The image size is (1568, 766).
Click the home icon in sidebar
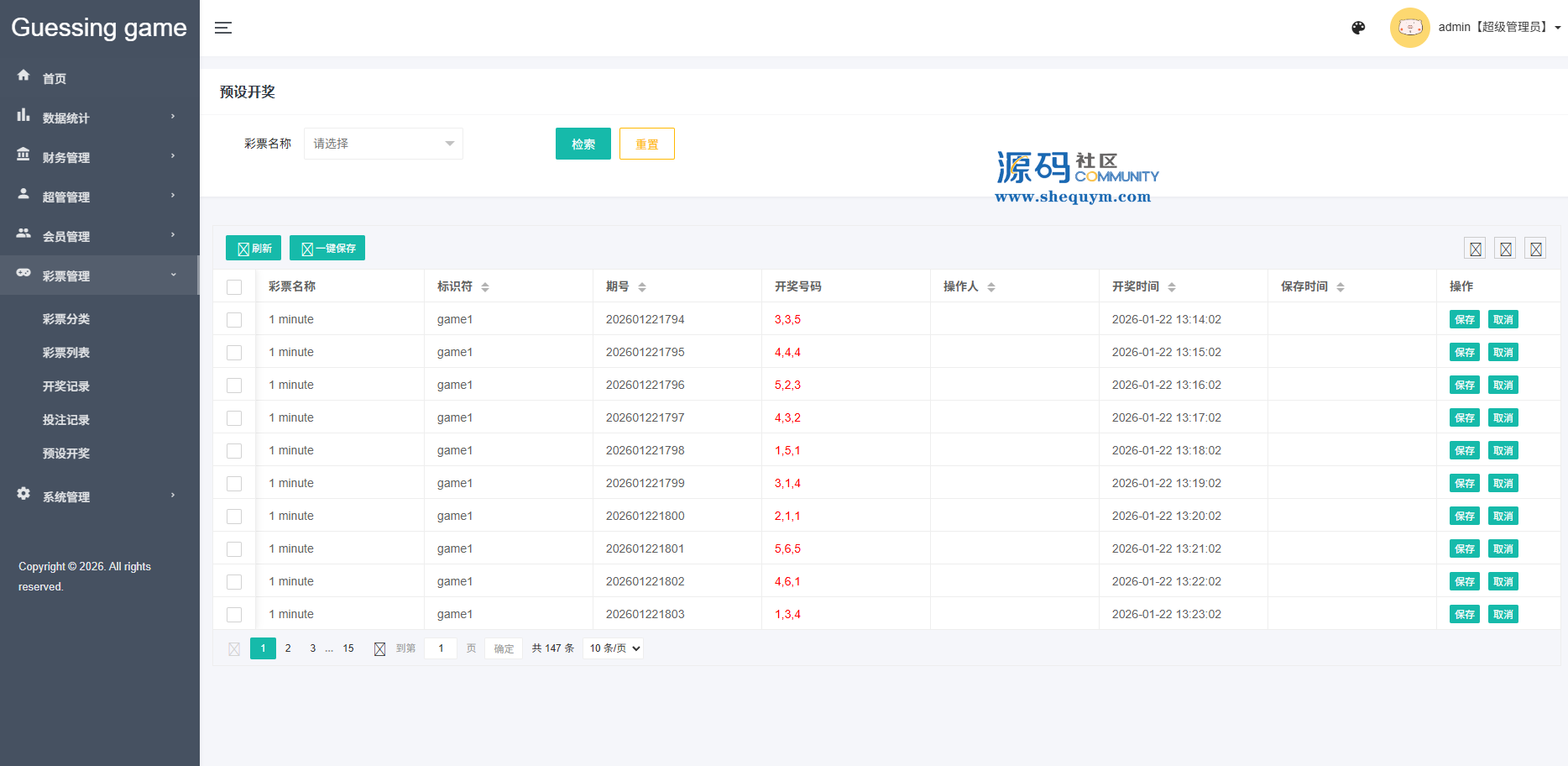click(x=24, y=76)
